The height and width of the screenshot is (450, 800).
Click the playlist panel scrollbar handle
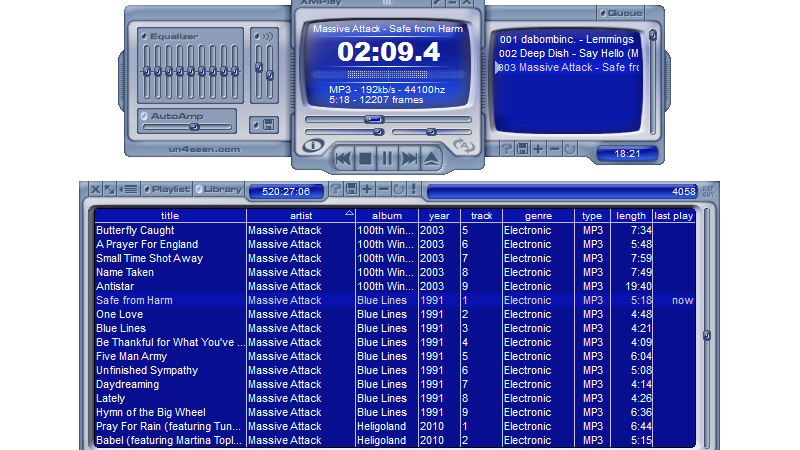pyautogui.click(x=653, y=35)
